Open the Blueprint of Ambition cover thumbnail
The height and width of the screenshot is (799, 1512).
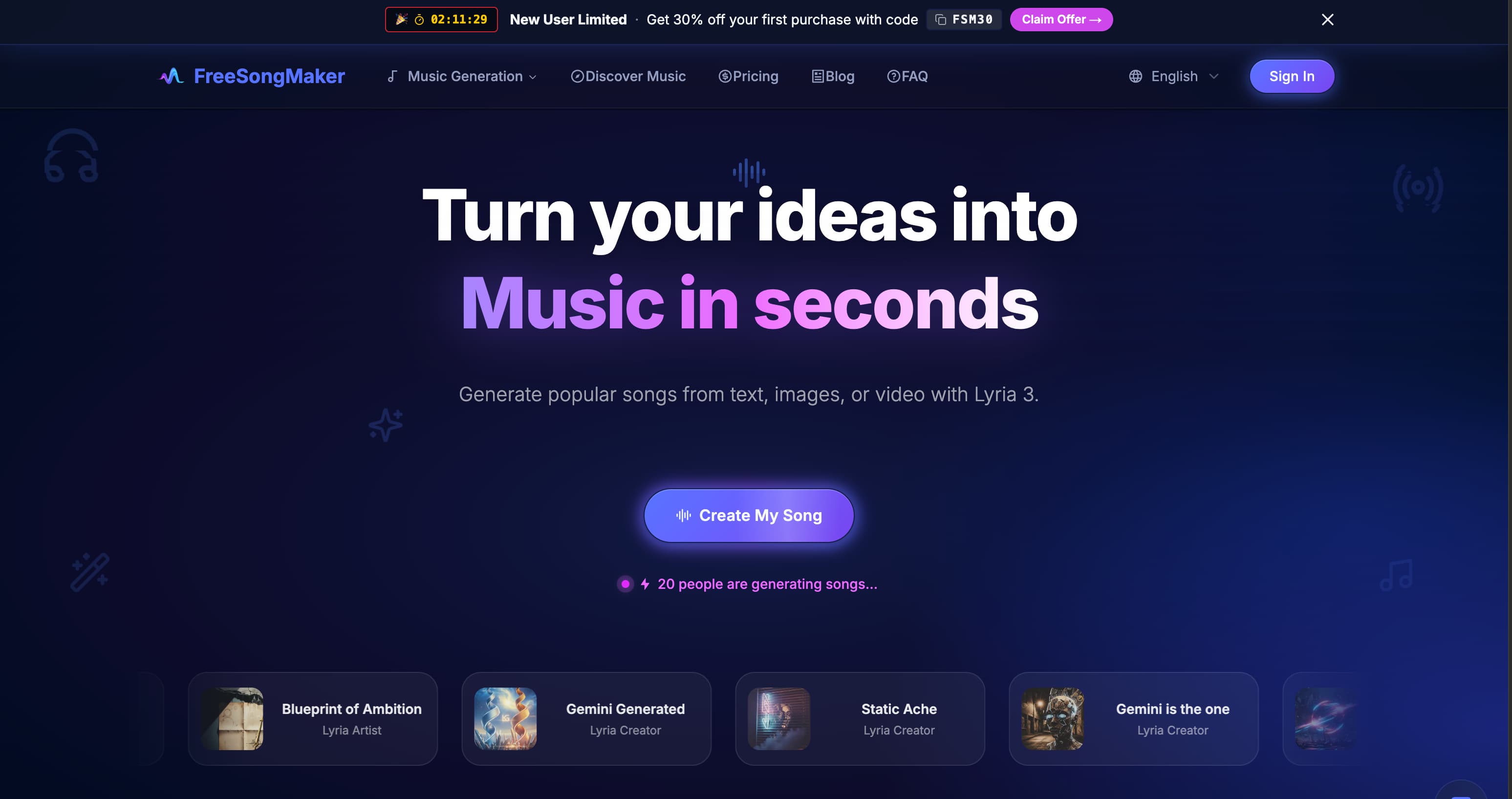[x=232, y=718]
